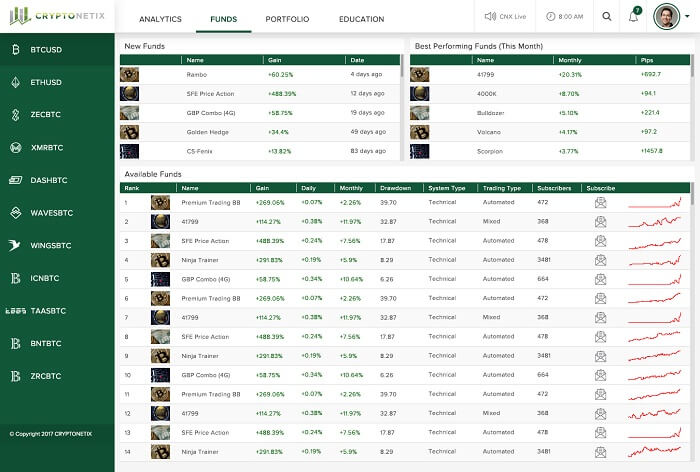700x472 pixels.
Task: Open the Rambo fund in New Funds
Action: tap(196, 74)
